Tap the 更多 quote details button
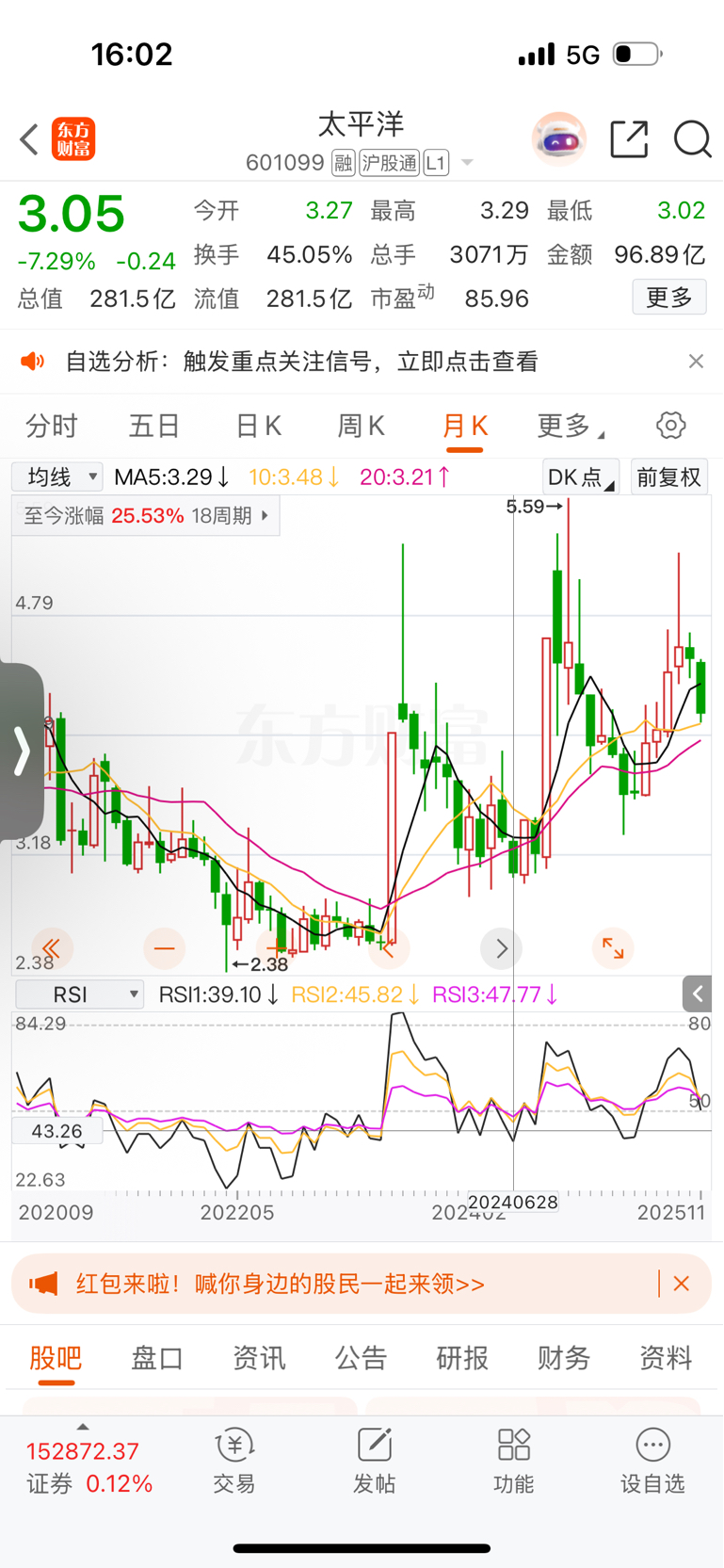The height and width of the screenshot is (1568, 724). click(x=669, y=299)
